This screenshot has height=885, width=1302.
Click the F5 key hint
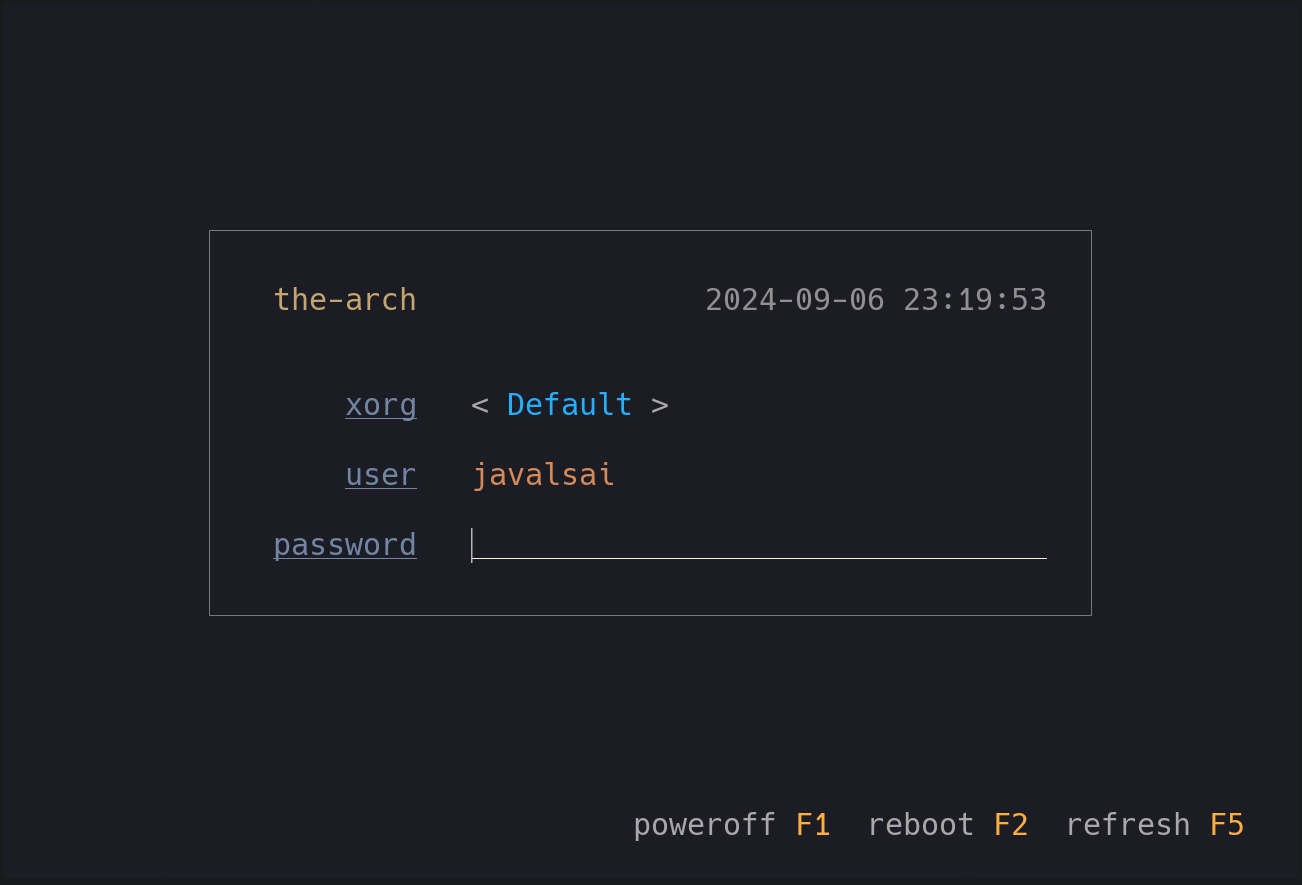tap(1227, 825)
